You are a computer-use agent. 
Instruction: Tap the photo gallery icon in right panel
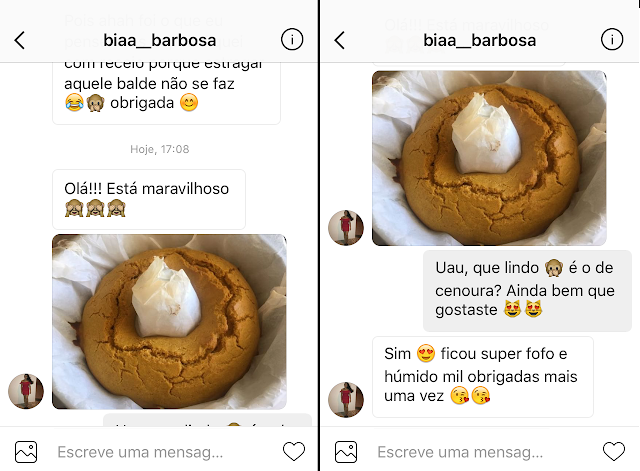pos(346,452)
